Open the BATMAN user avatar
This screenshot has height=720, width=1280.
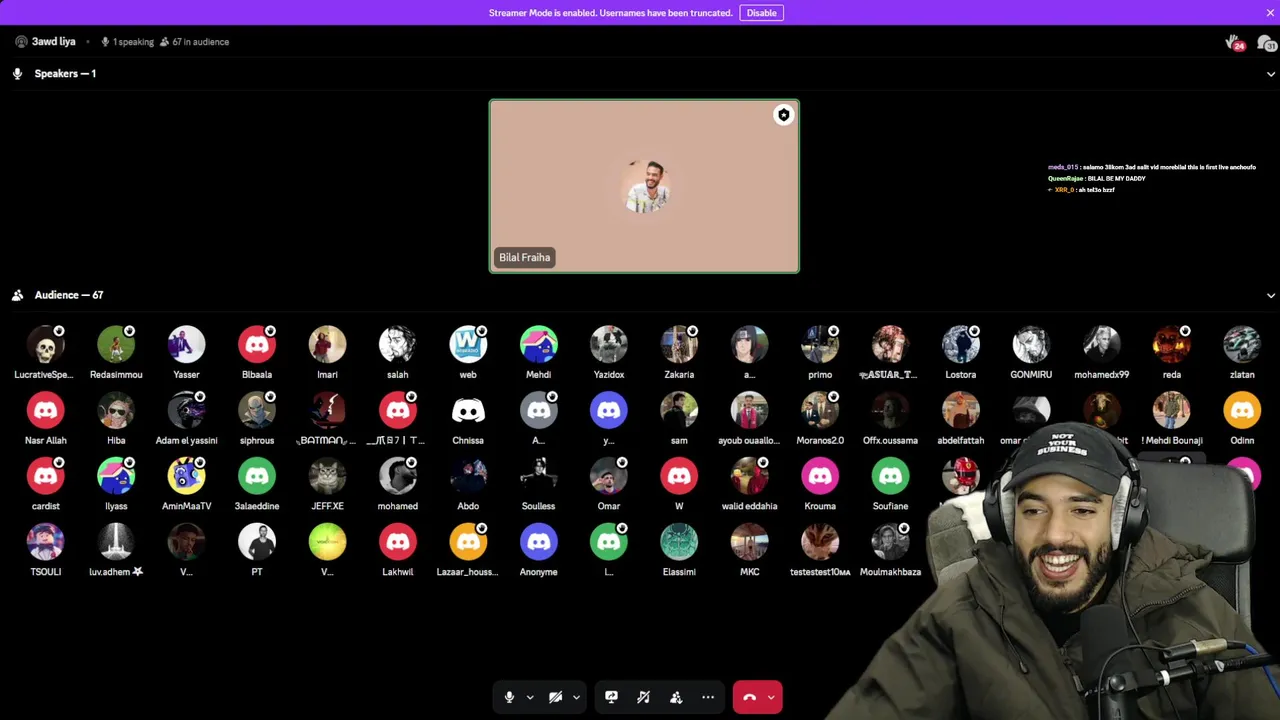pos(327,410)
